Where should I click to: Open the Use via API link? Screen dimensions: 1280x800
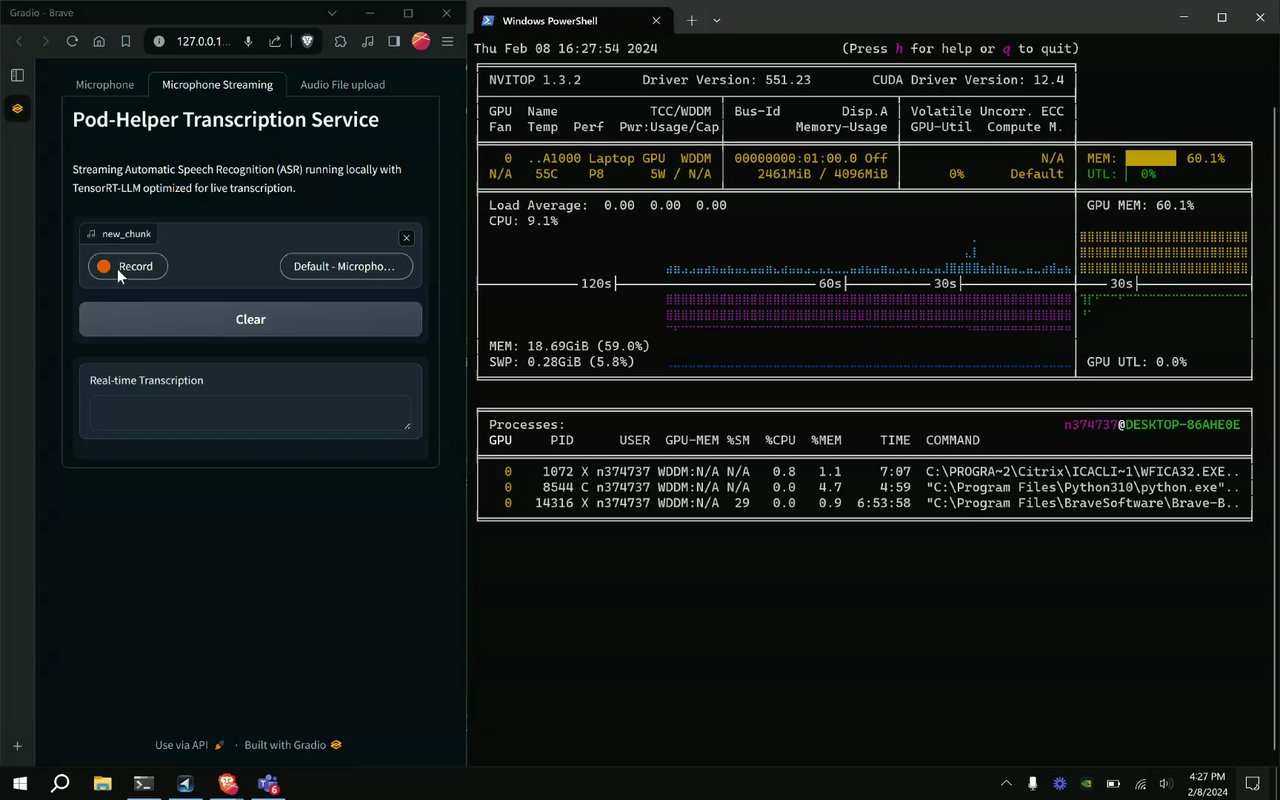point(190,745)
